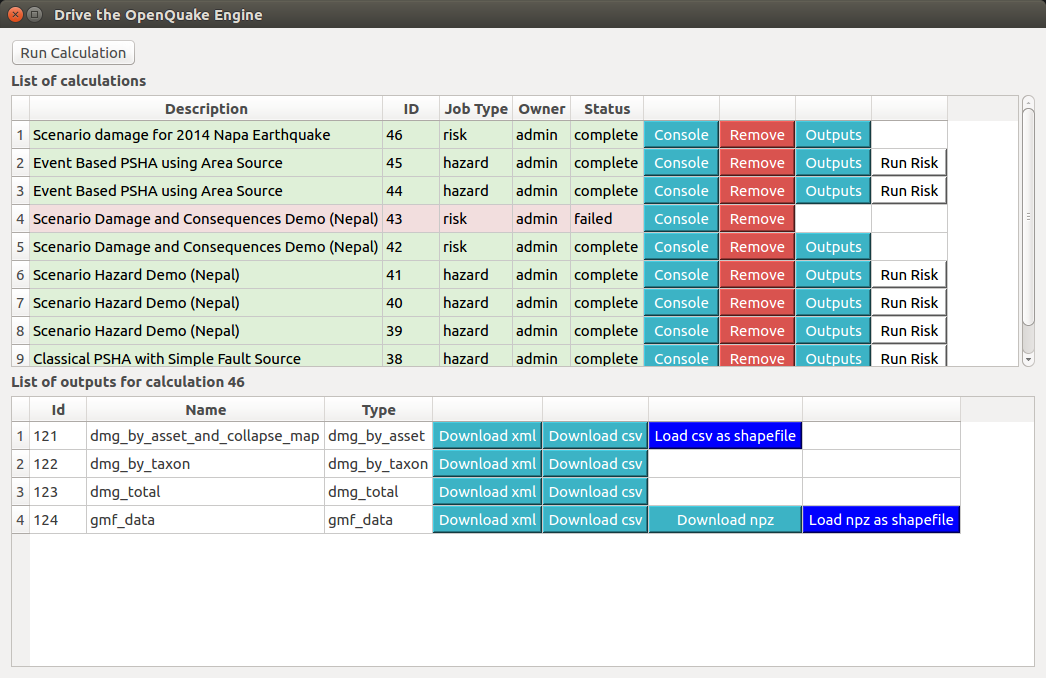Open Console for calculation 44
1046x678 pixels.
(681, 191)
